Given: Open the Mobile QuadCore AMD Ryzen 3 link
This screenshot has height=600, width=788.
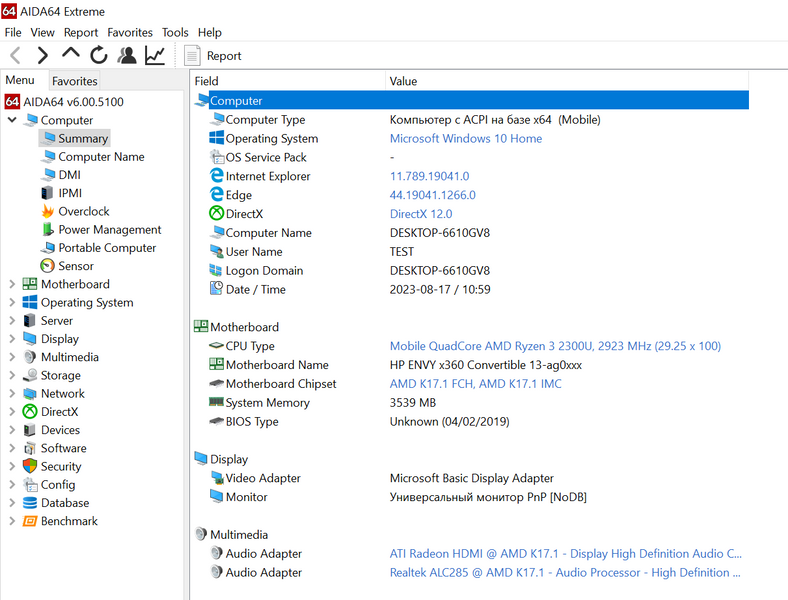Looking at the screenshot, I should click(555, 346).
